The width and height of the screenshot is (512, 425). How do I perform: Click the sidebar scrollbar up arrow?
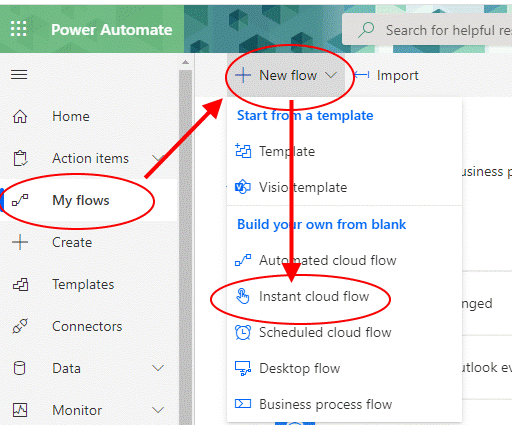point(185,62)
